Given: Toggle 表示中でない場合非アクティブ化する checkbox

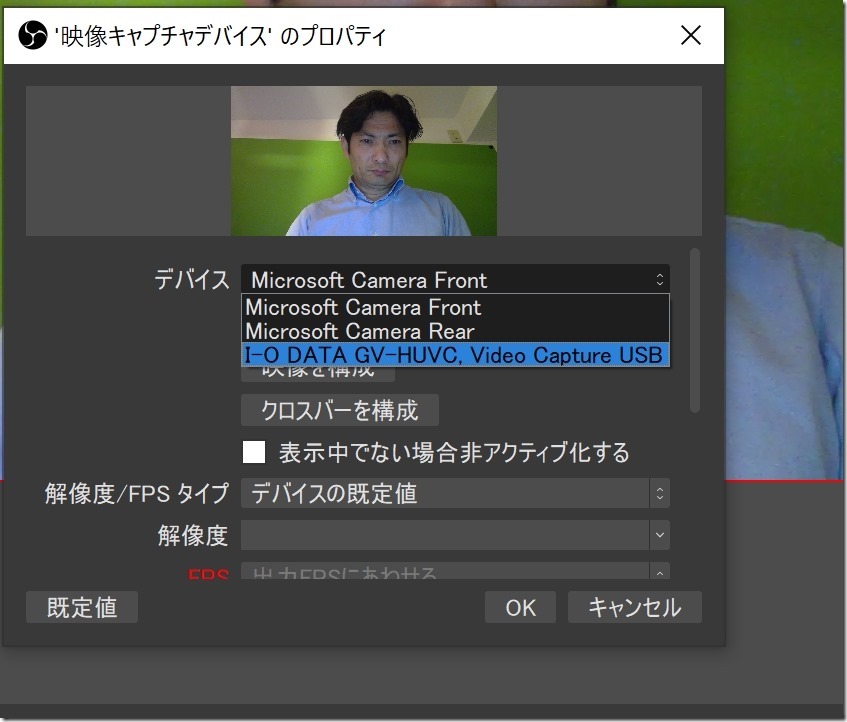Looking at the screenshot, I should (x=254, y=453).
